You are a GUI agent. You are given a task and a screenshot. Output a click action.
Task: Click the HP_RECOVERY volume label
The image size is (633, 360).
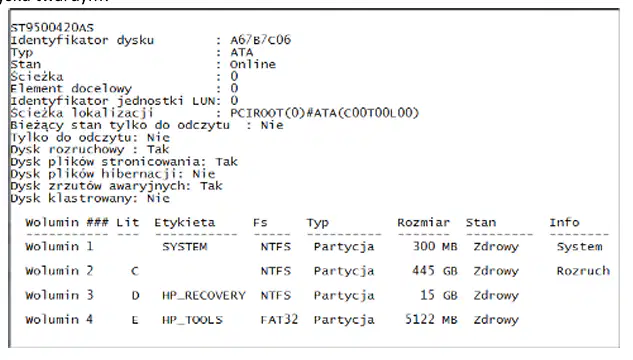204,295
